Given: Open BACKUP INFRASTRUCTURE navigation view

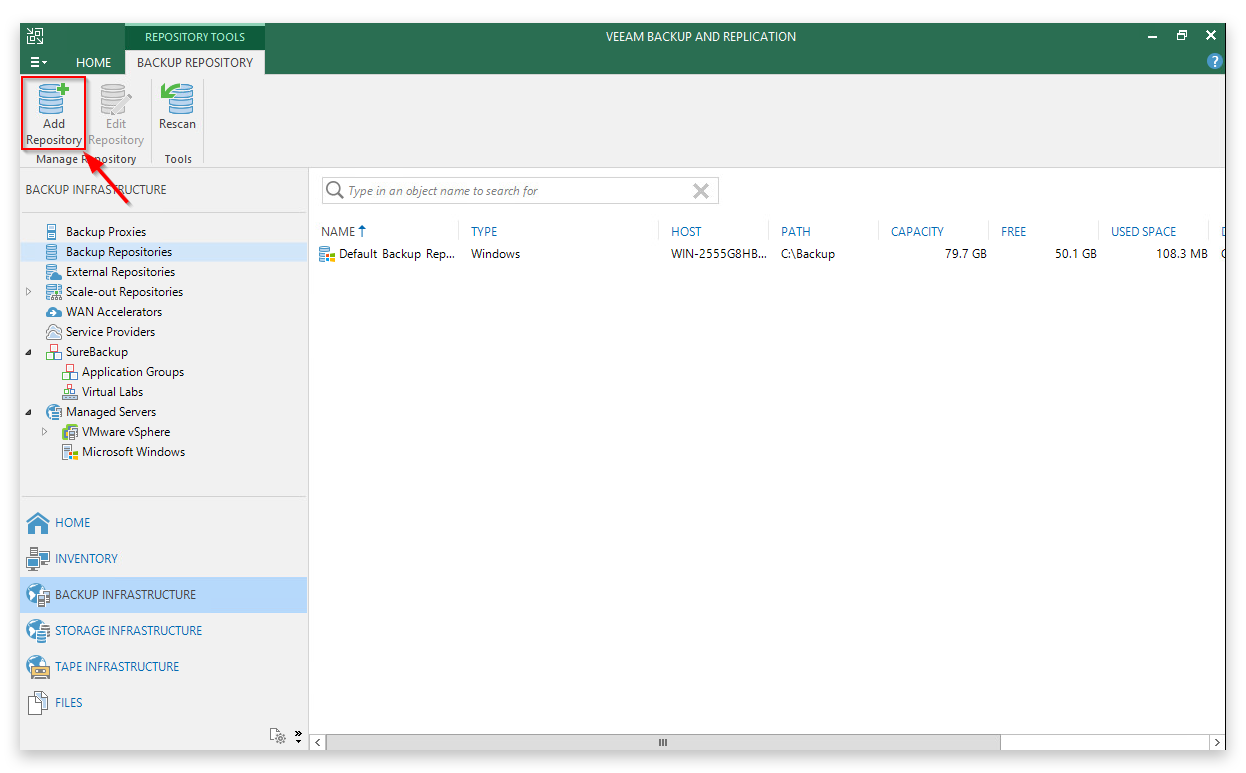Looking at the screenshot, I should tap(163, 595).
